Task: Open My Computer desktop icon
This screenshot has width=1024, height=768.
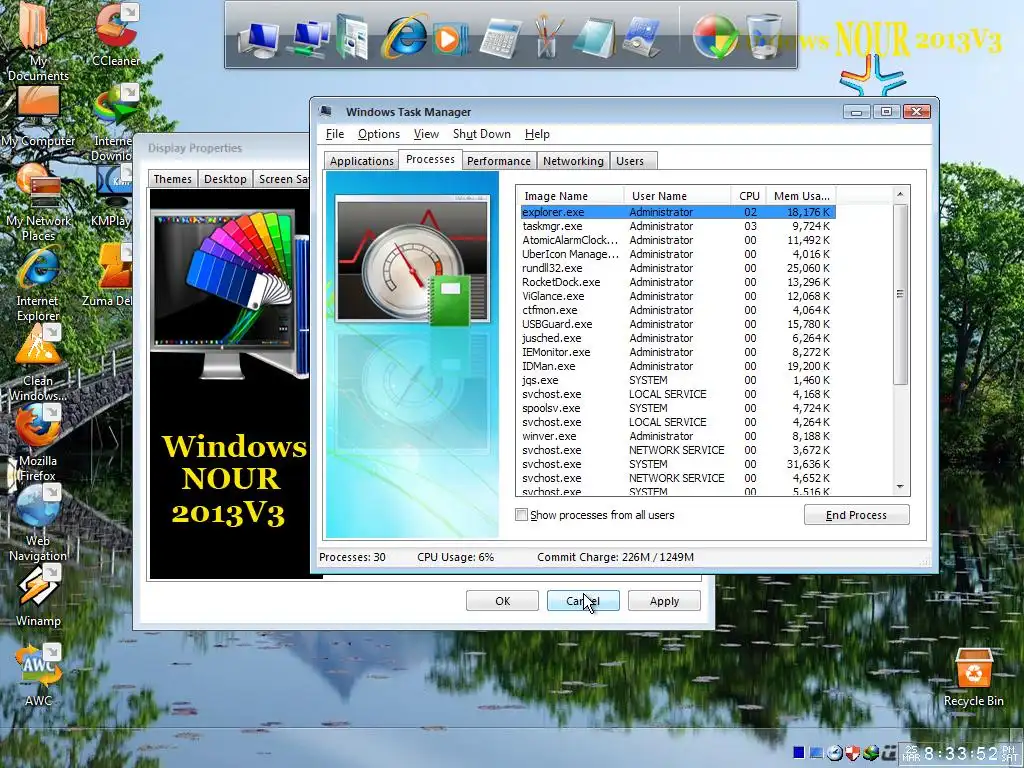Action: point(37,116)
